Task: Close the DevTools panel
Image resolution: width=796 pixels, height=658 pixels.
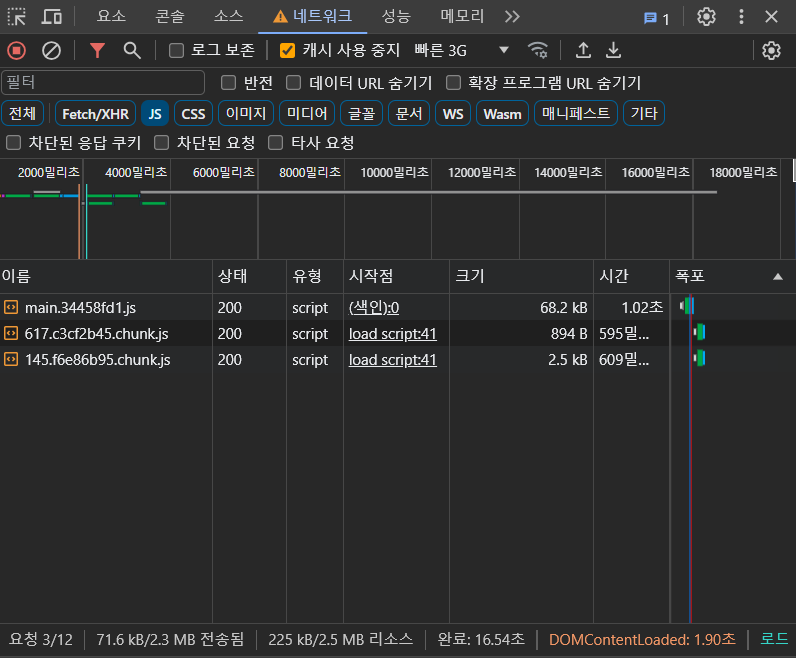Action: (x=771, y=17)
